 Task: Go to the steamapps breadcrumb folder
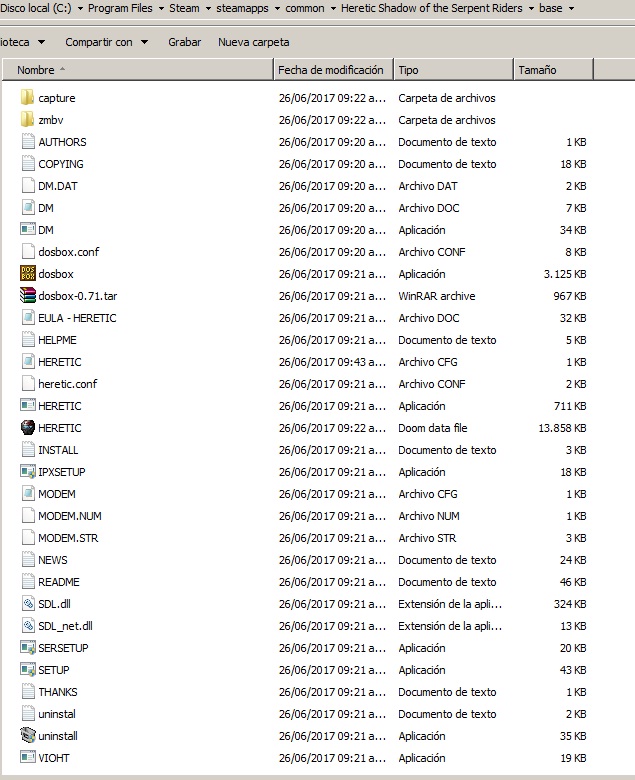click(x=242, y=8)
